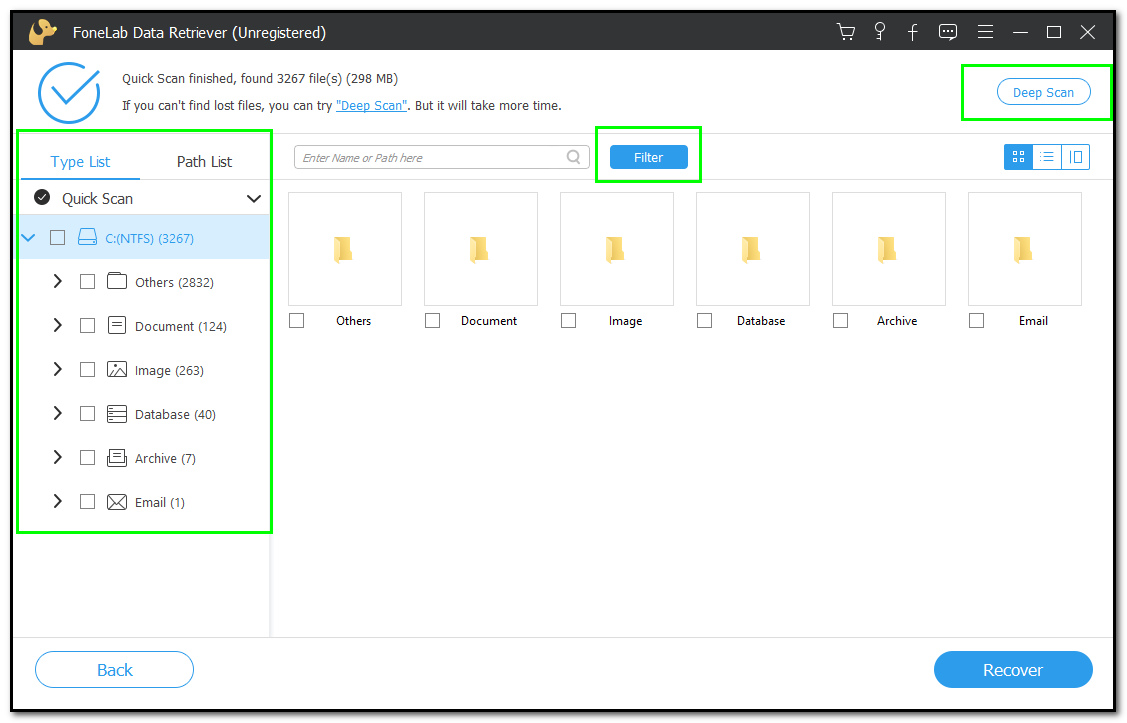Image resolution: width=1127 pixels, height=723 pixels.
Task: Expand the Document (124) node
Action: click(58, 326)
